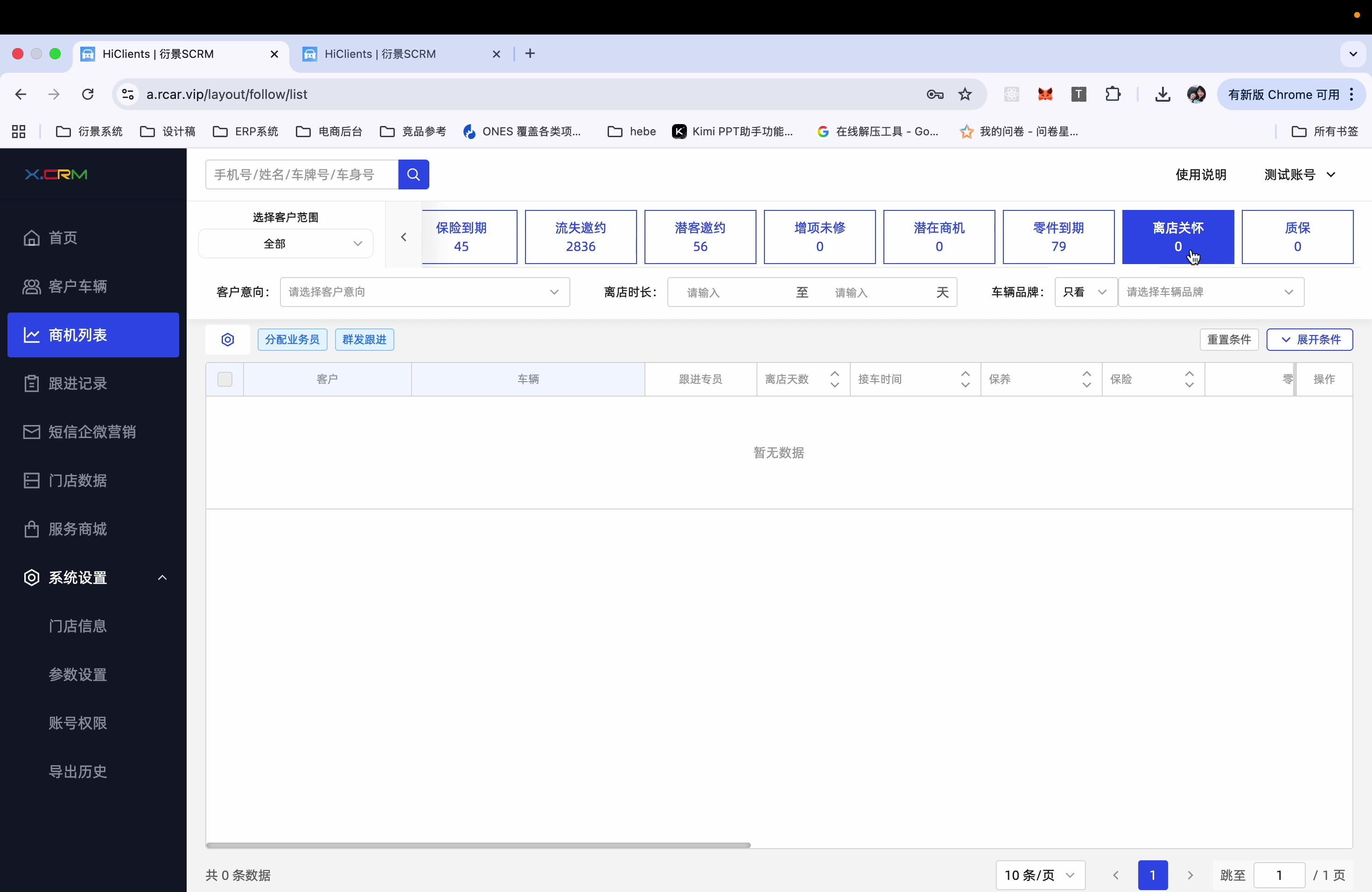Click the browser back arrow
The width and height of the screenshot is (1372, 892).
click(x=21, y=95)
